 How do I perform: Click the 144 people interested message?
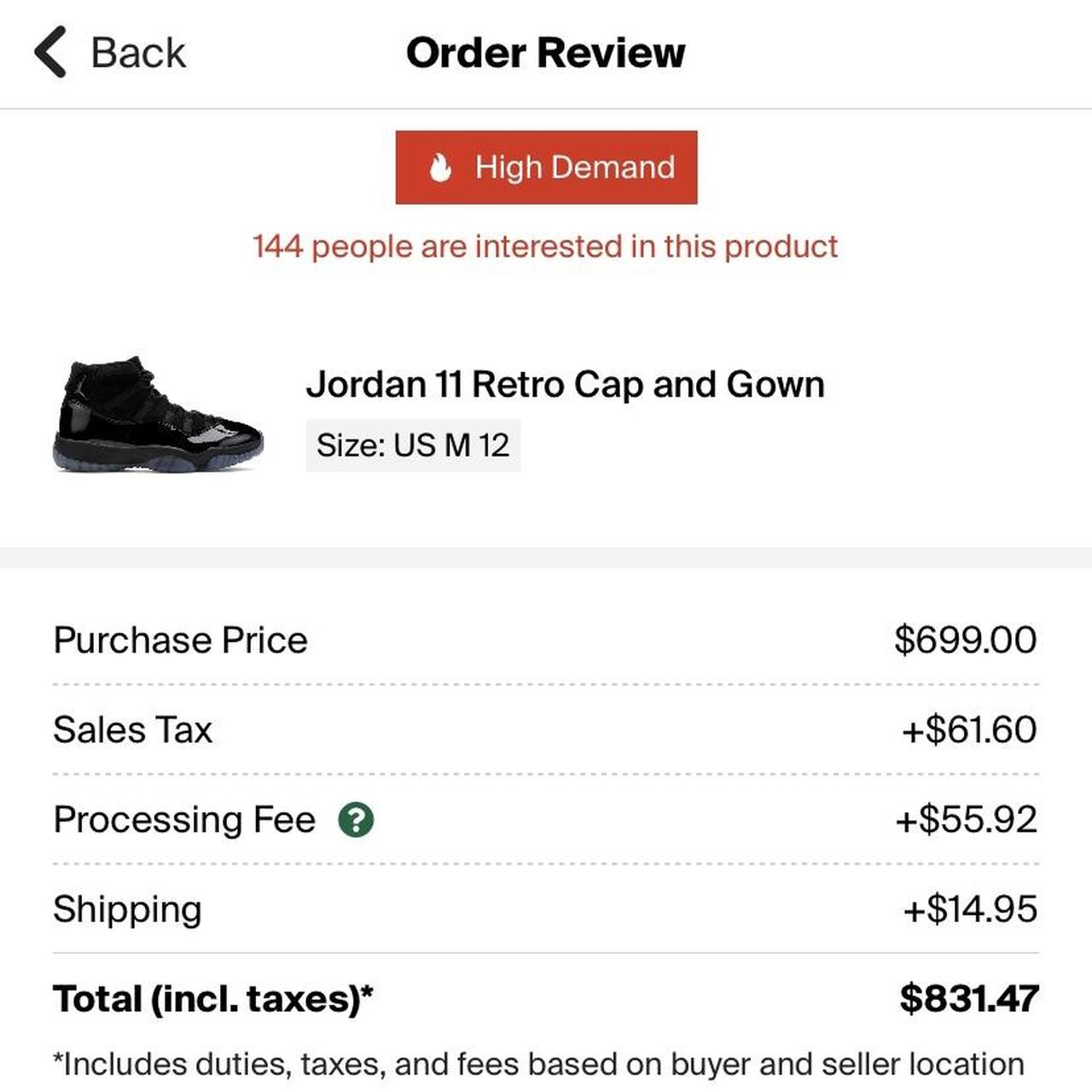[545, 247]
